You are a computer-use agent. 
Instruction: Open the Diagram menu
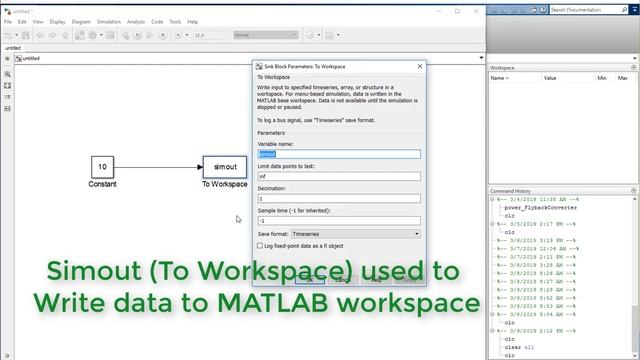click(81, 22)
